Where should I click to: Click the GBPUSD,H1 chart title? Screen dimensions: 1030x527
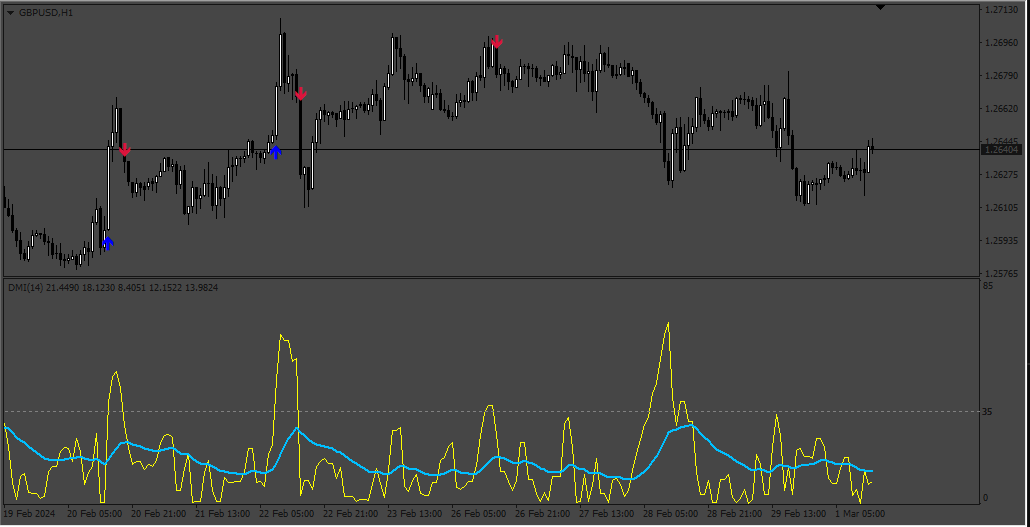tap(45, 12)
